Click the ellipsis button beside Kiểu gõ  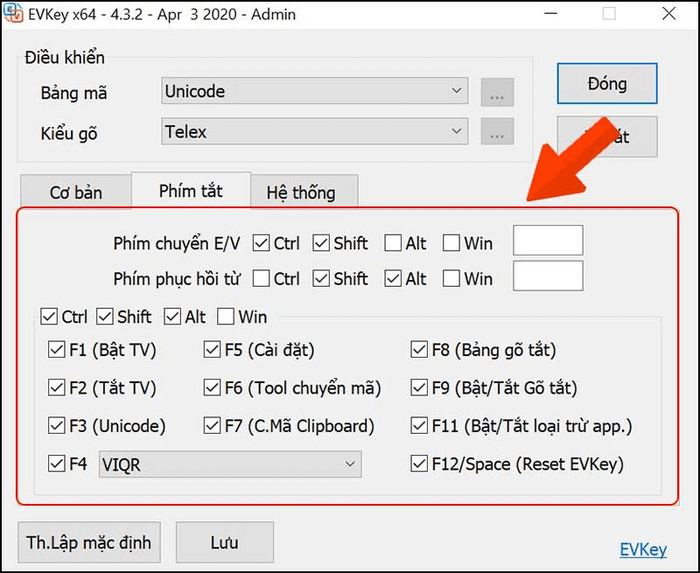click(497, 131)
